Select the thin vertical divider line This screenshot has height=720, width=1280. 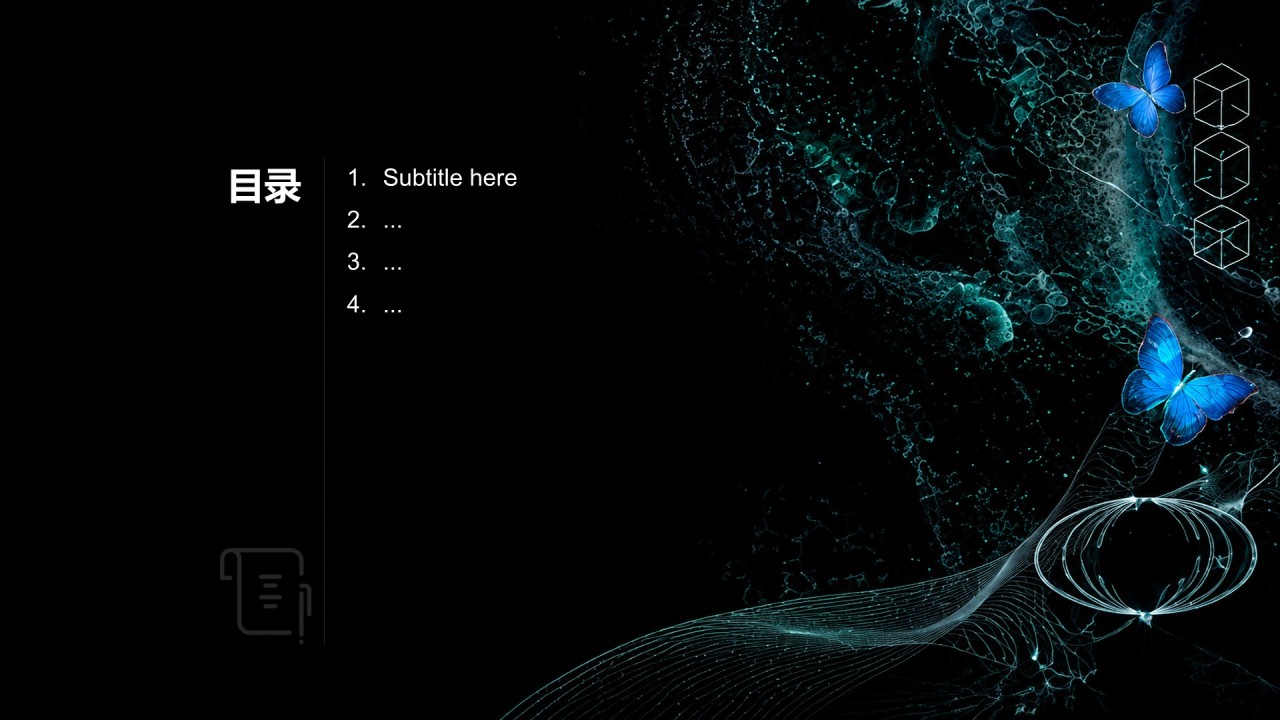pyautogui.click(x=324, y=400)
